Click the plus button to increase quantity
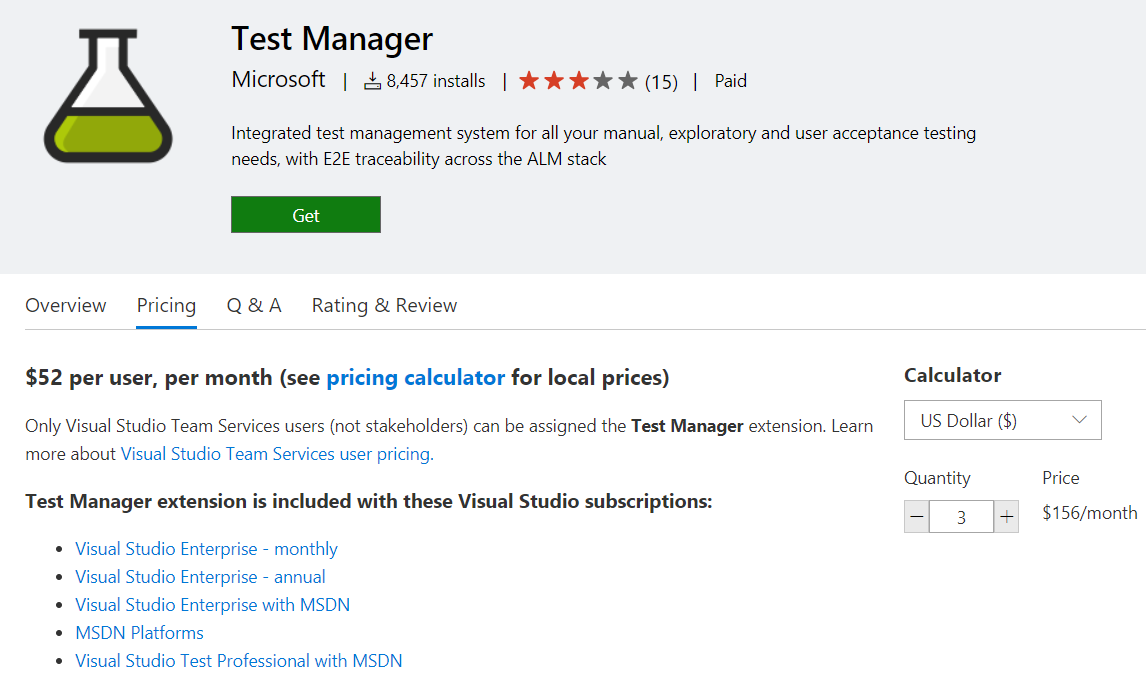 click(1006, 516)
